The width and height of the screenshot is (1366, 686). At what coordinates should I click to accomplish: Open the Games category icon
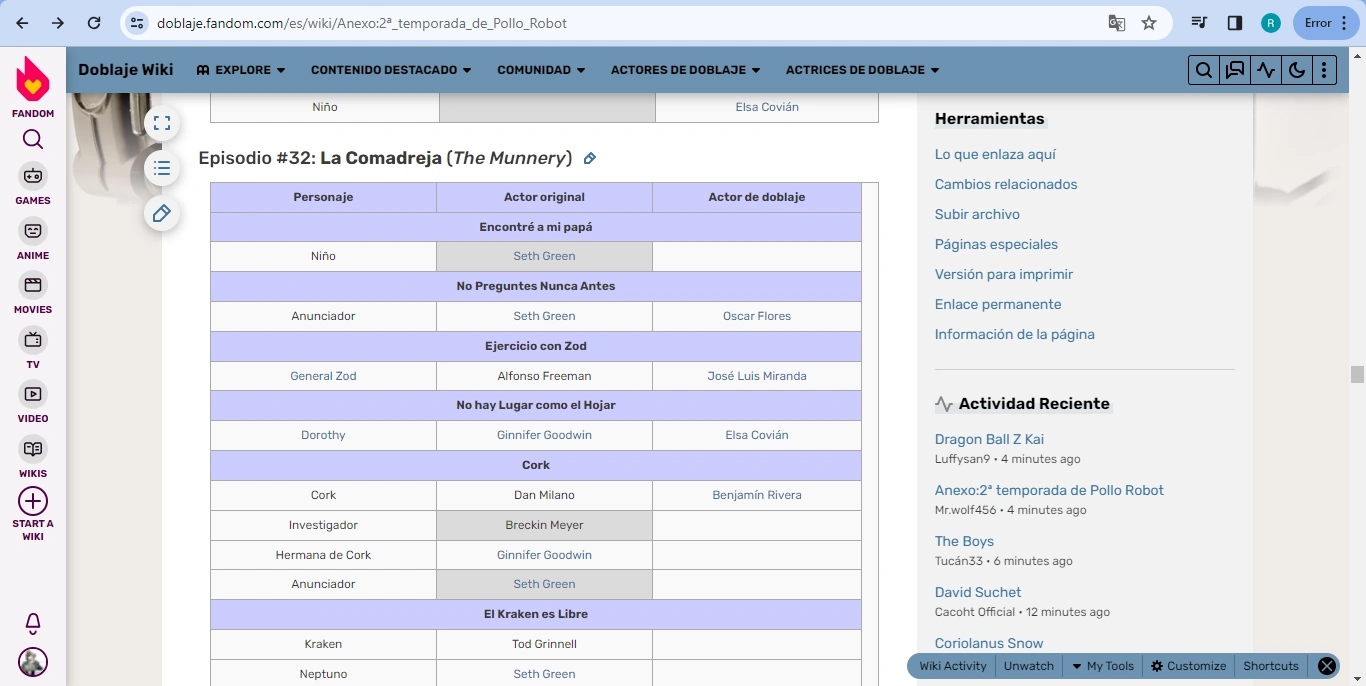pyautogui.click(x=33, y=176)
